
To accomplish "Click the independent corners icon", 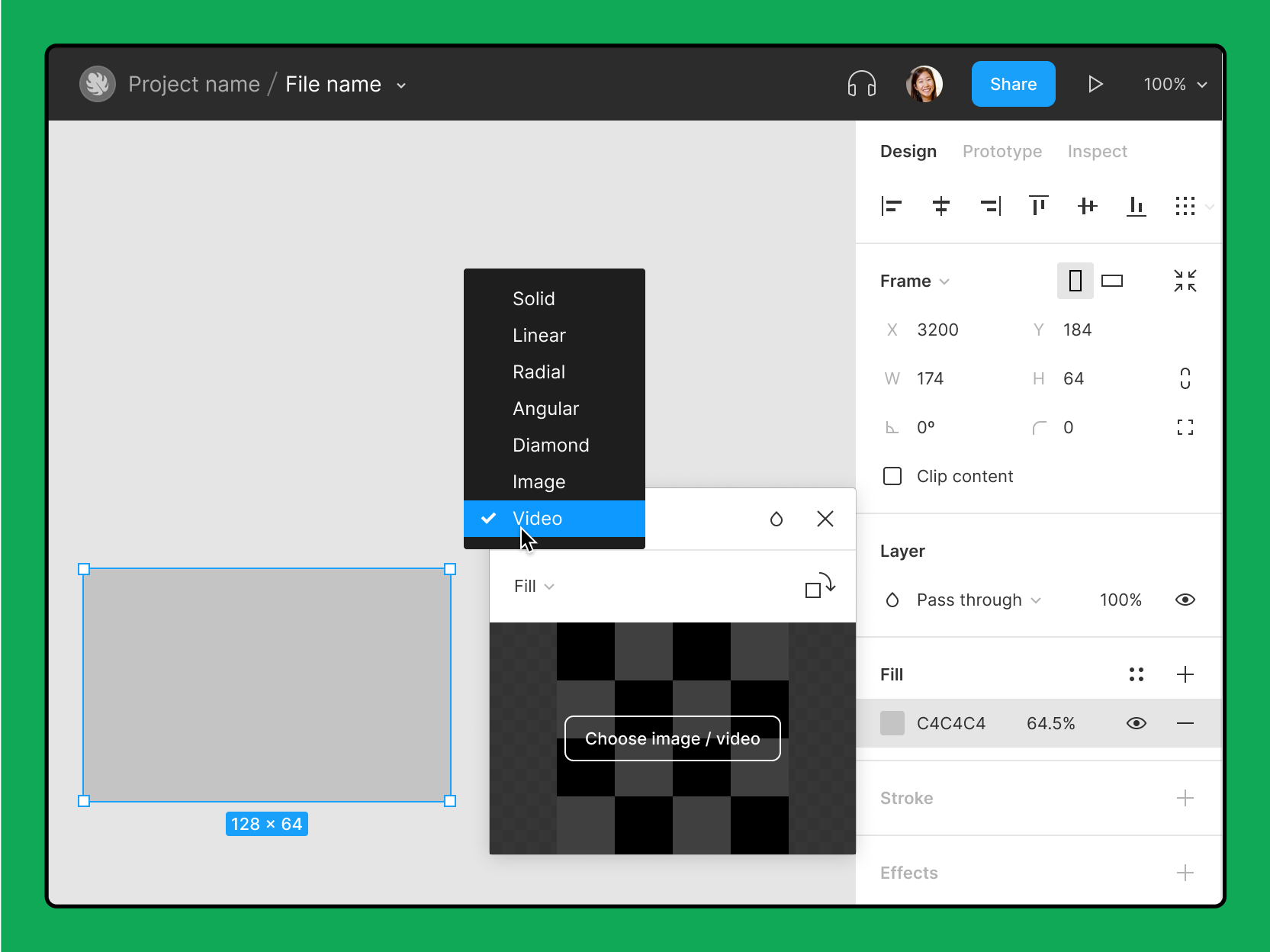I will (x=1185, y=427).
